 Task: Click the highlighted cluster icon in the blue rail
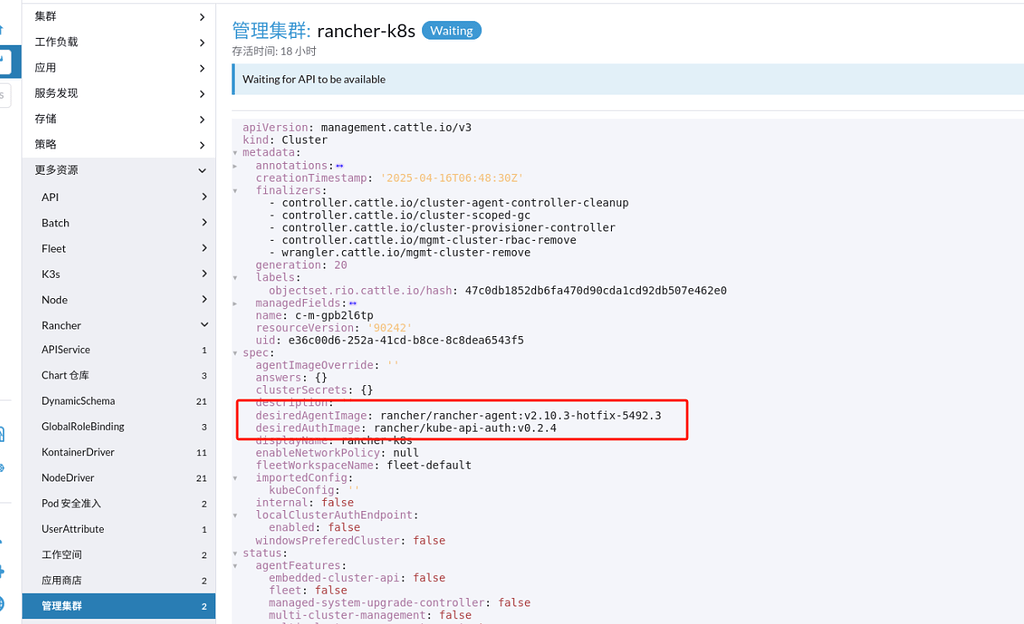(8, 60)
